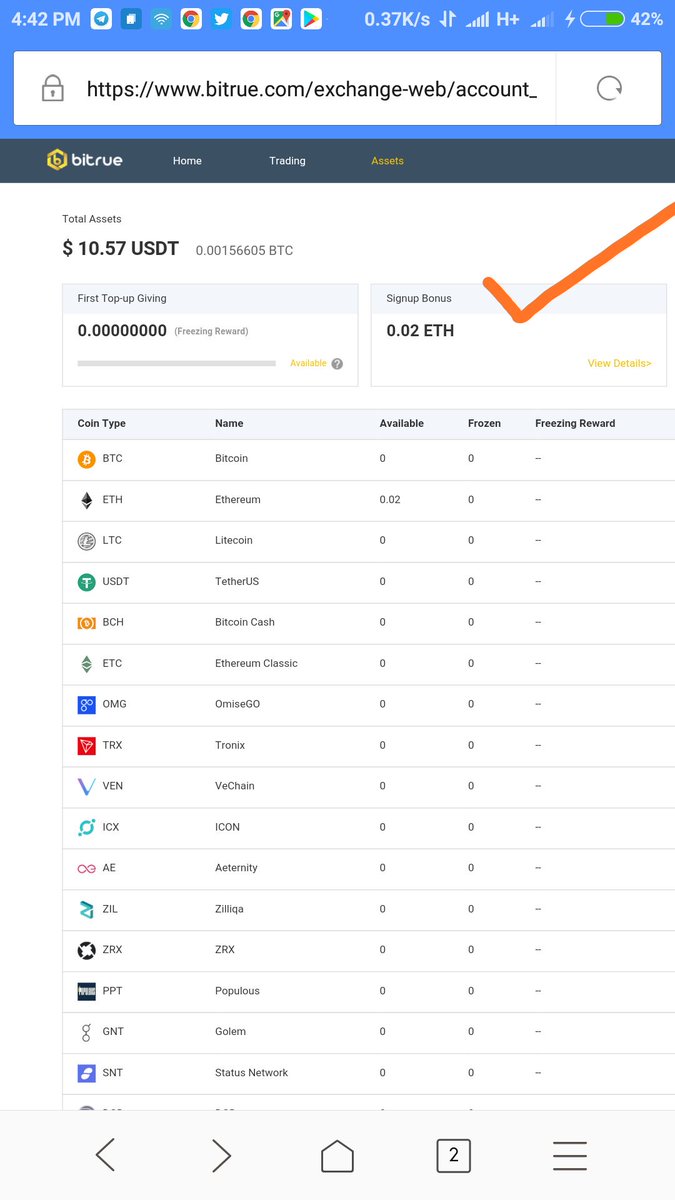Screen dimensions: 675x1200
Task: Click the Tronix TRX coin icon
Action: [x=87, y=746]
